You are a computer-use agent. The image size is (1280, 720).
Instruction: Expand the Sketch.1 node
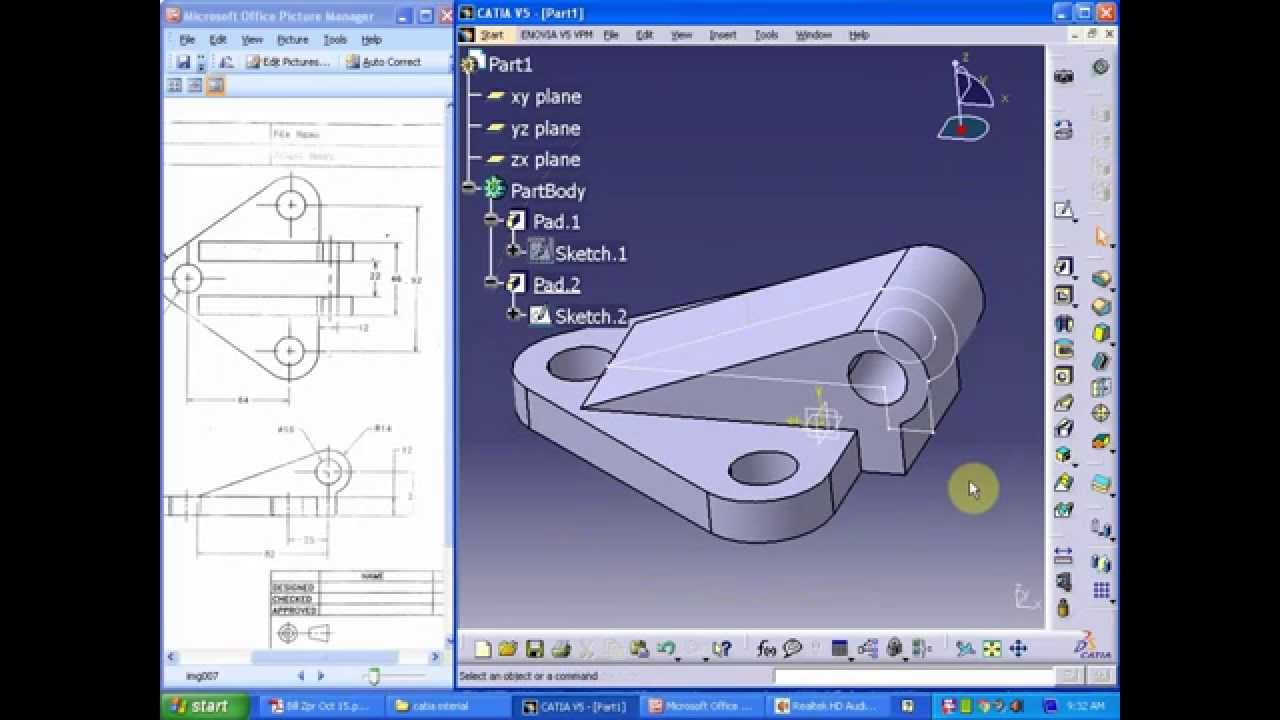pyautogui.click(x=514, y=251)
